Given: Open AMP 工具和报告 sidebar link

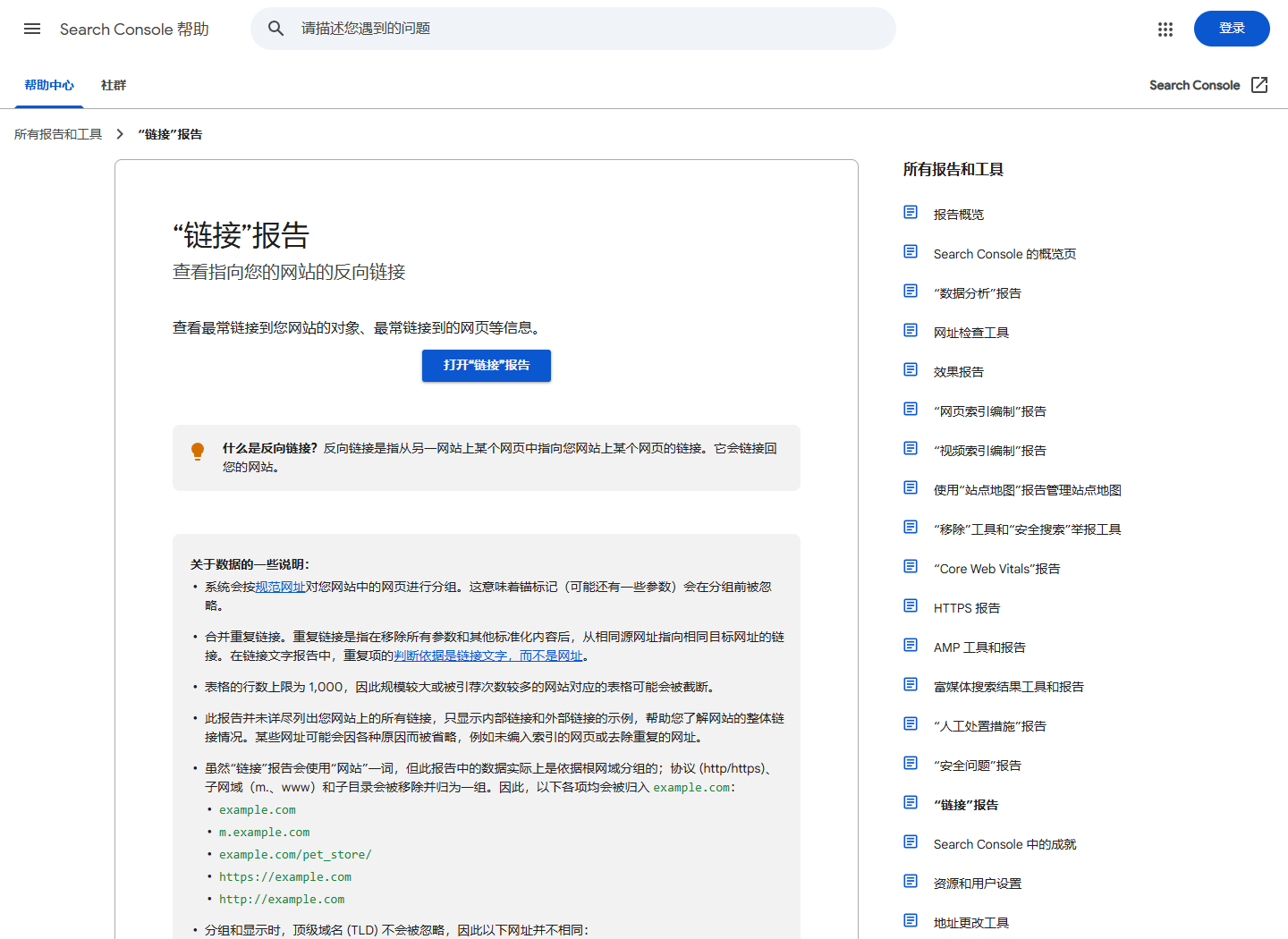Looking at the screenshot, I should coord(980,647).
